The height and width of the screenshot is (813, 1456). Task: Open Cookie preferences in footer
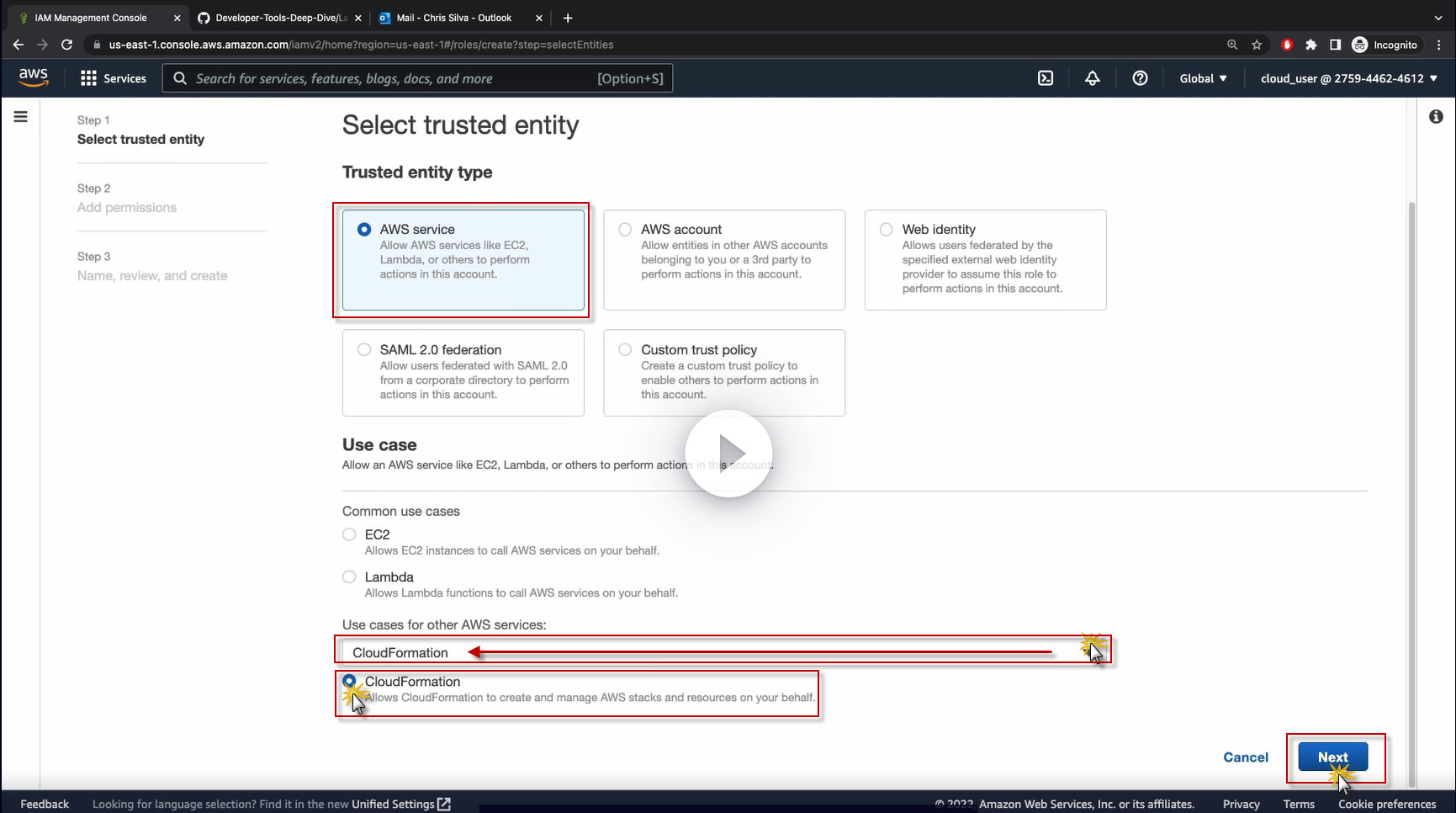point(1387,804)
